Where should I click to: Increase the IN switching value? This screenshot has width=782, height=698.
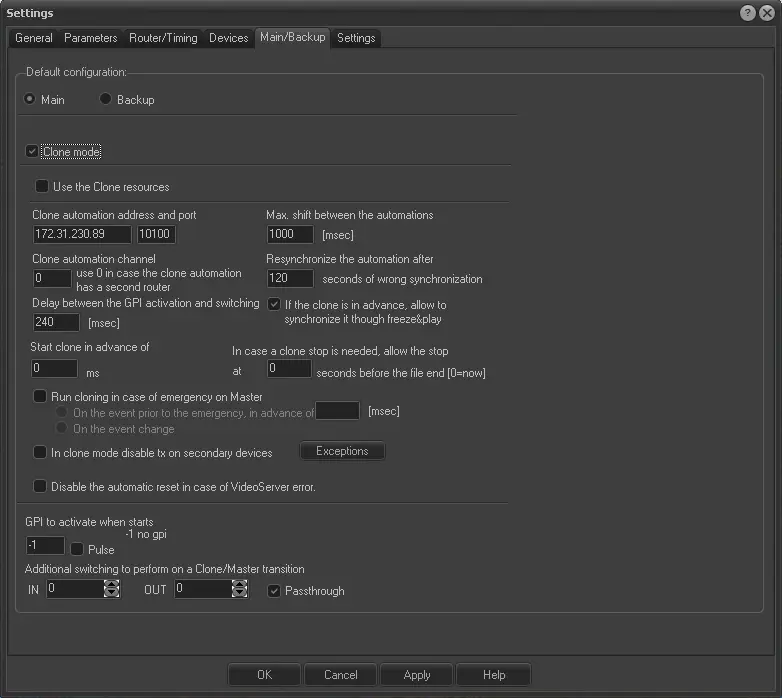coord(111,585)
